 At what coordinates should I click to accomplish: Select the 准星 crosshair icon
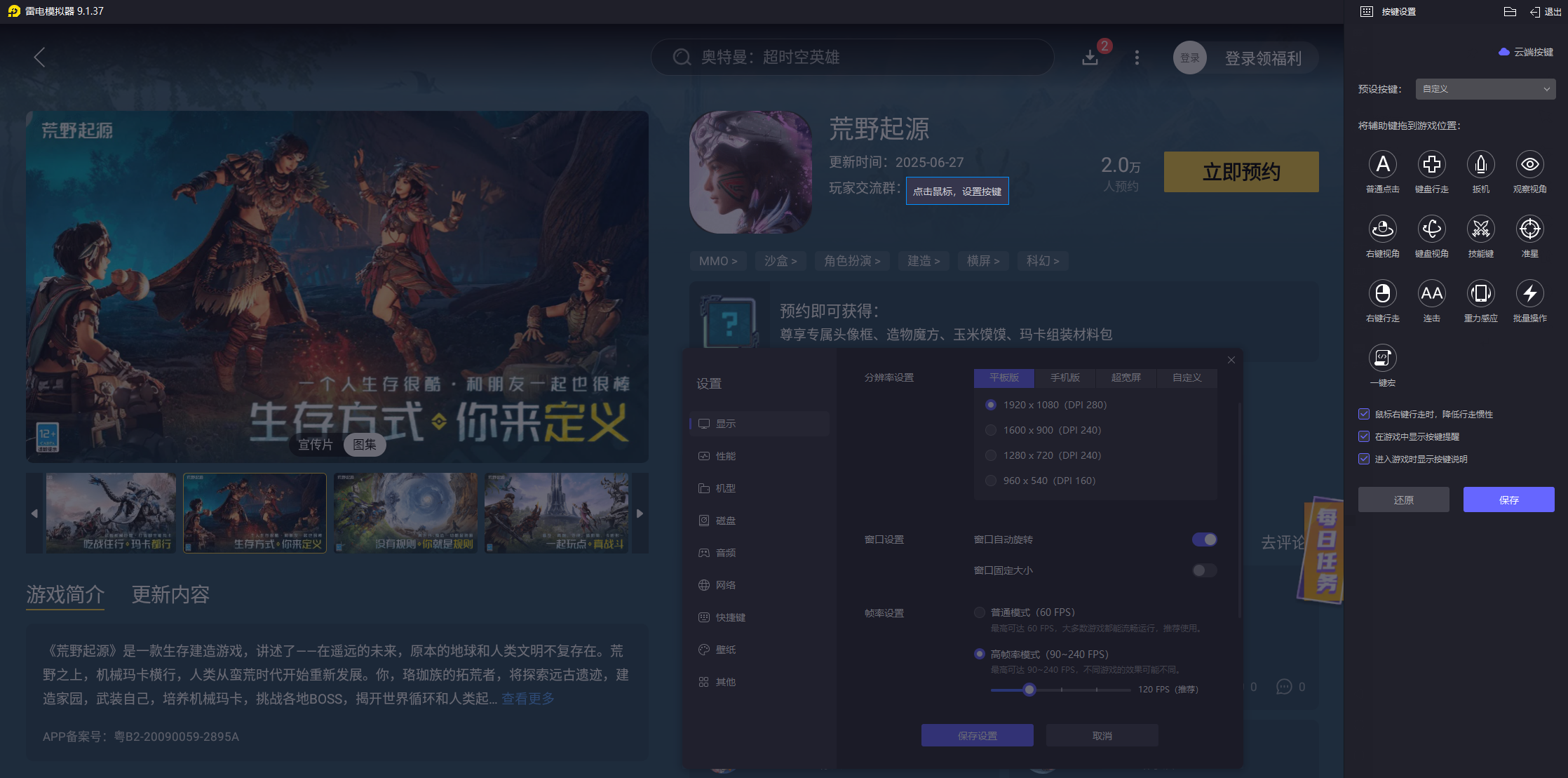click(x=1529, y=229)
